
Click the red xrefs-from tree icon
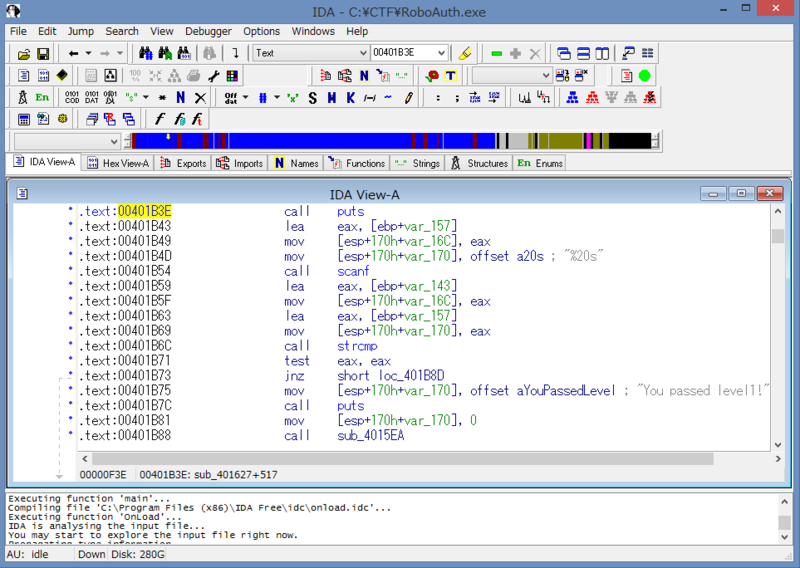coord(592,97)
